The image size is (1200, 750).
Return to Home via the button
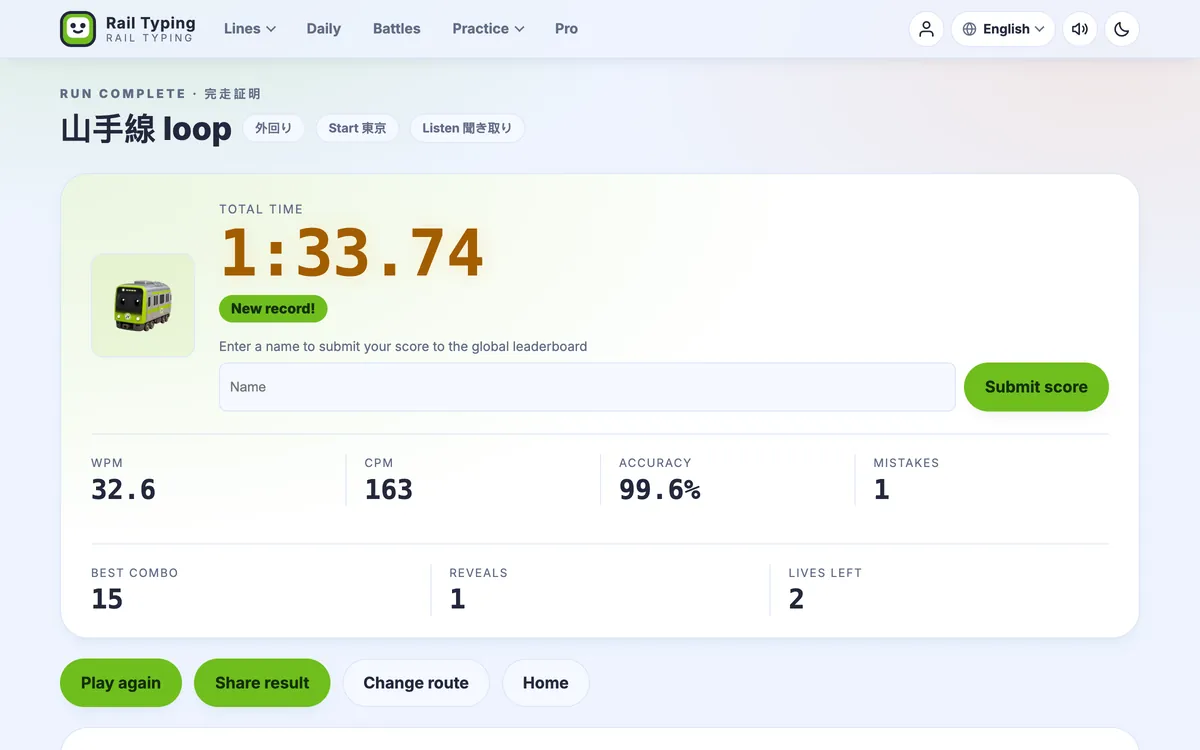pos(545,683)
